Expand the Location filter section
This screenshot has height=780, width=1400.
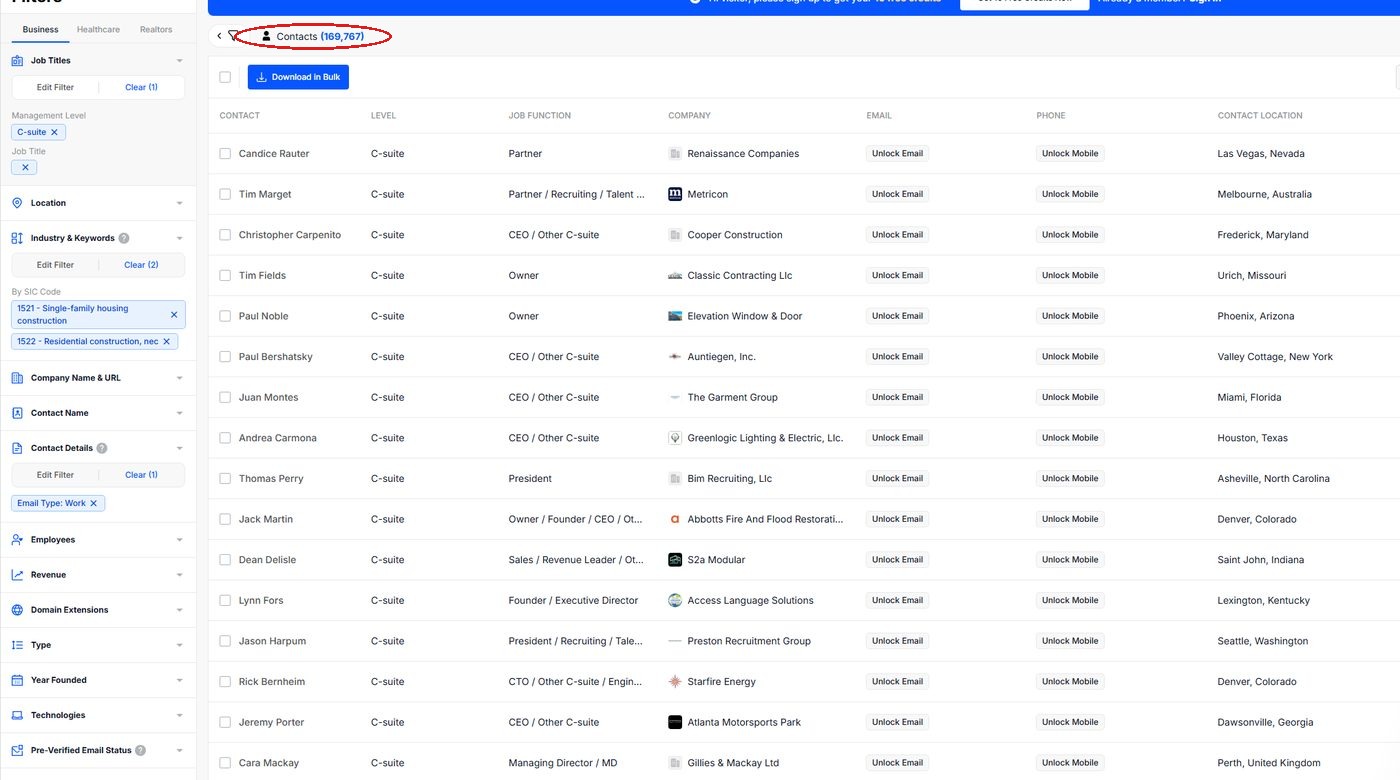point(179,203)
